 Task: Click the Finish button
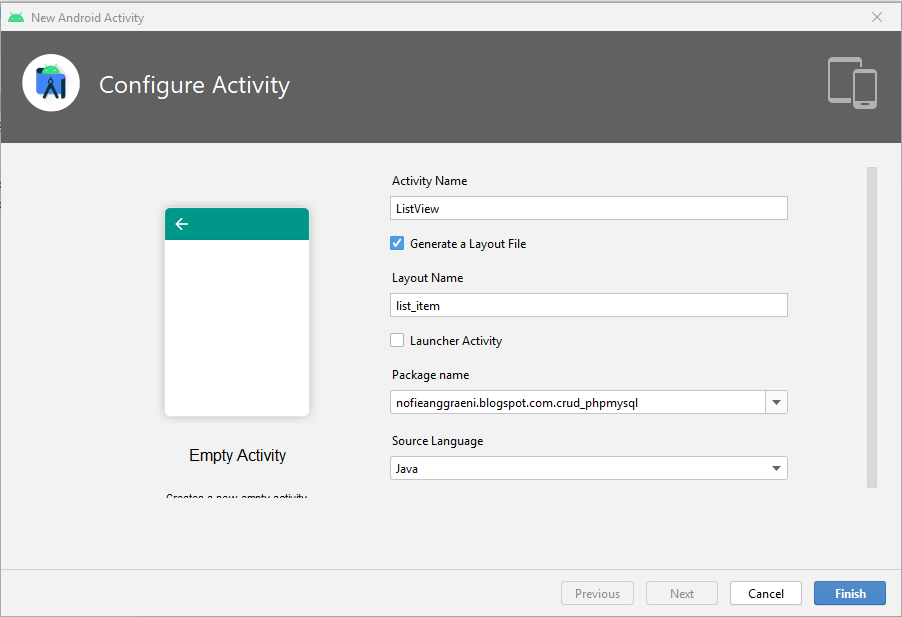pos(850,593)
